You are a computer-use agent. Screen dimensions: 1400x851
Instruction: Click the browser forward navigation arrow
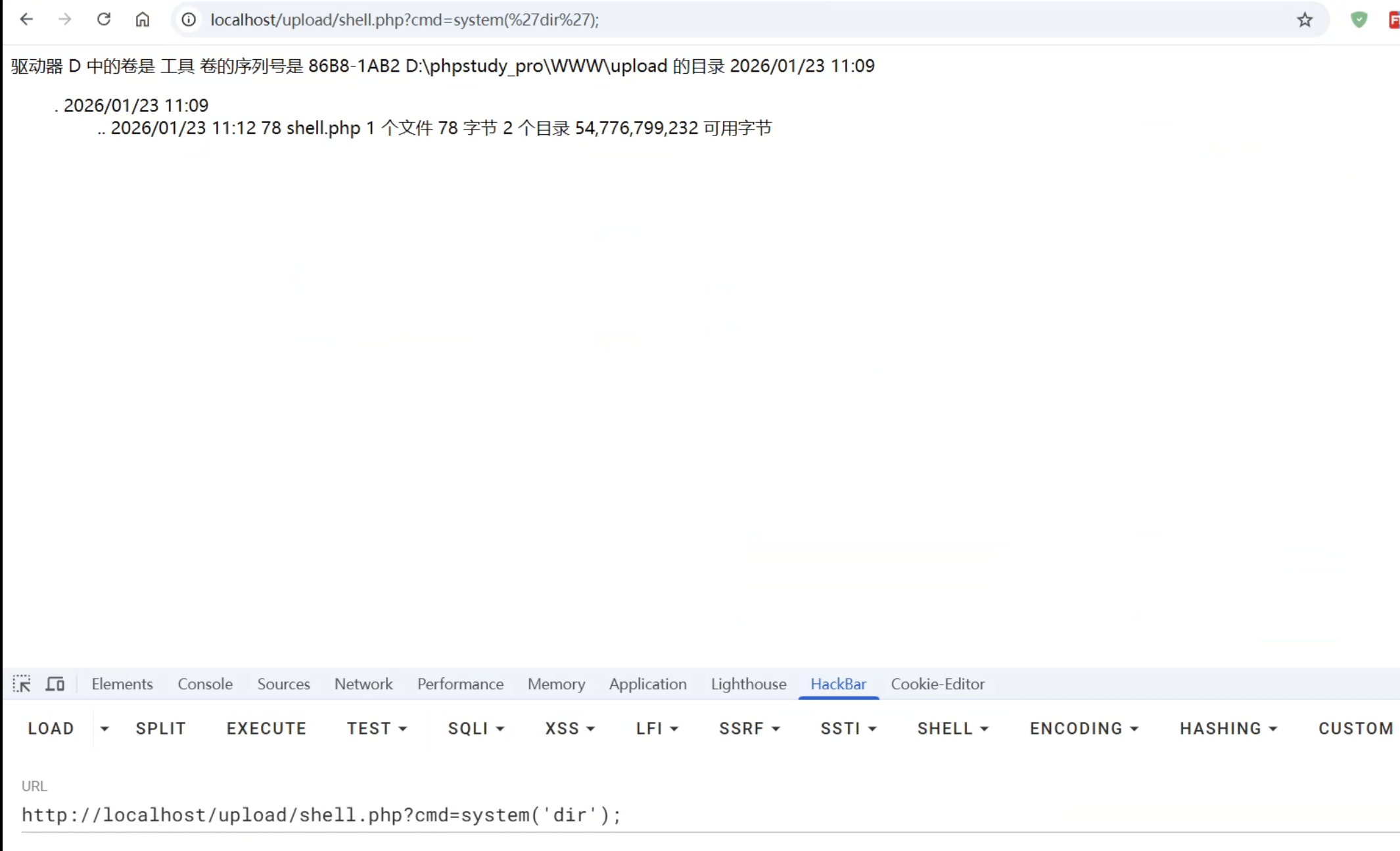(x=65, y=19)
